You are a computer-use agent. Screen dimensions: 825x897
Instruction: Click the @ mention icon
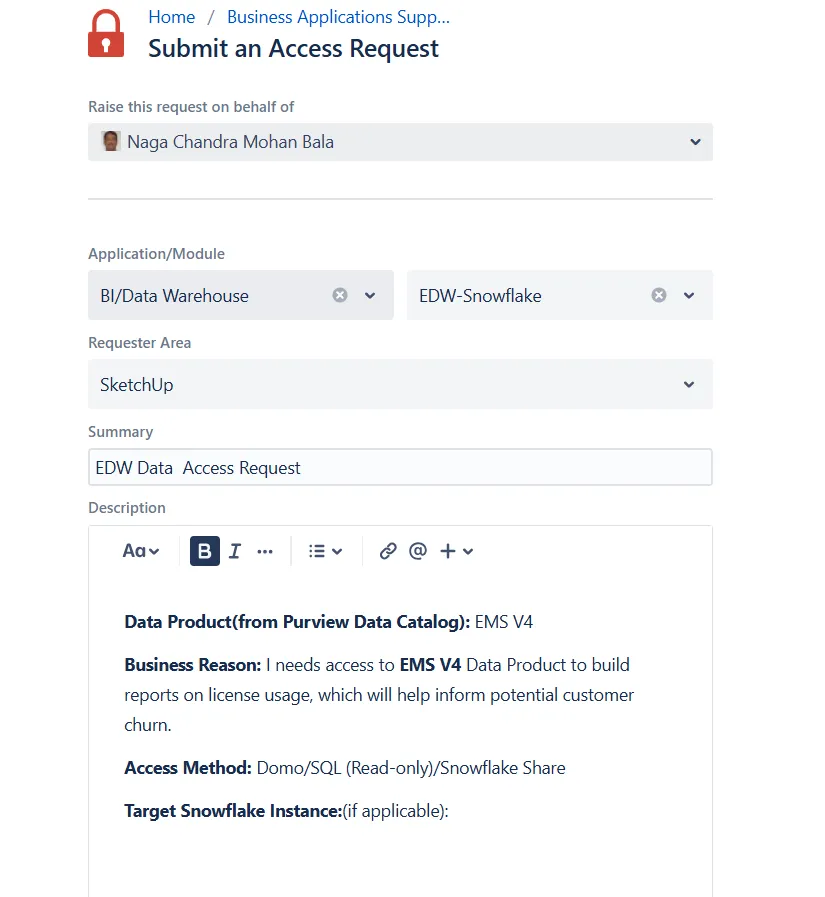point(418,551)
